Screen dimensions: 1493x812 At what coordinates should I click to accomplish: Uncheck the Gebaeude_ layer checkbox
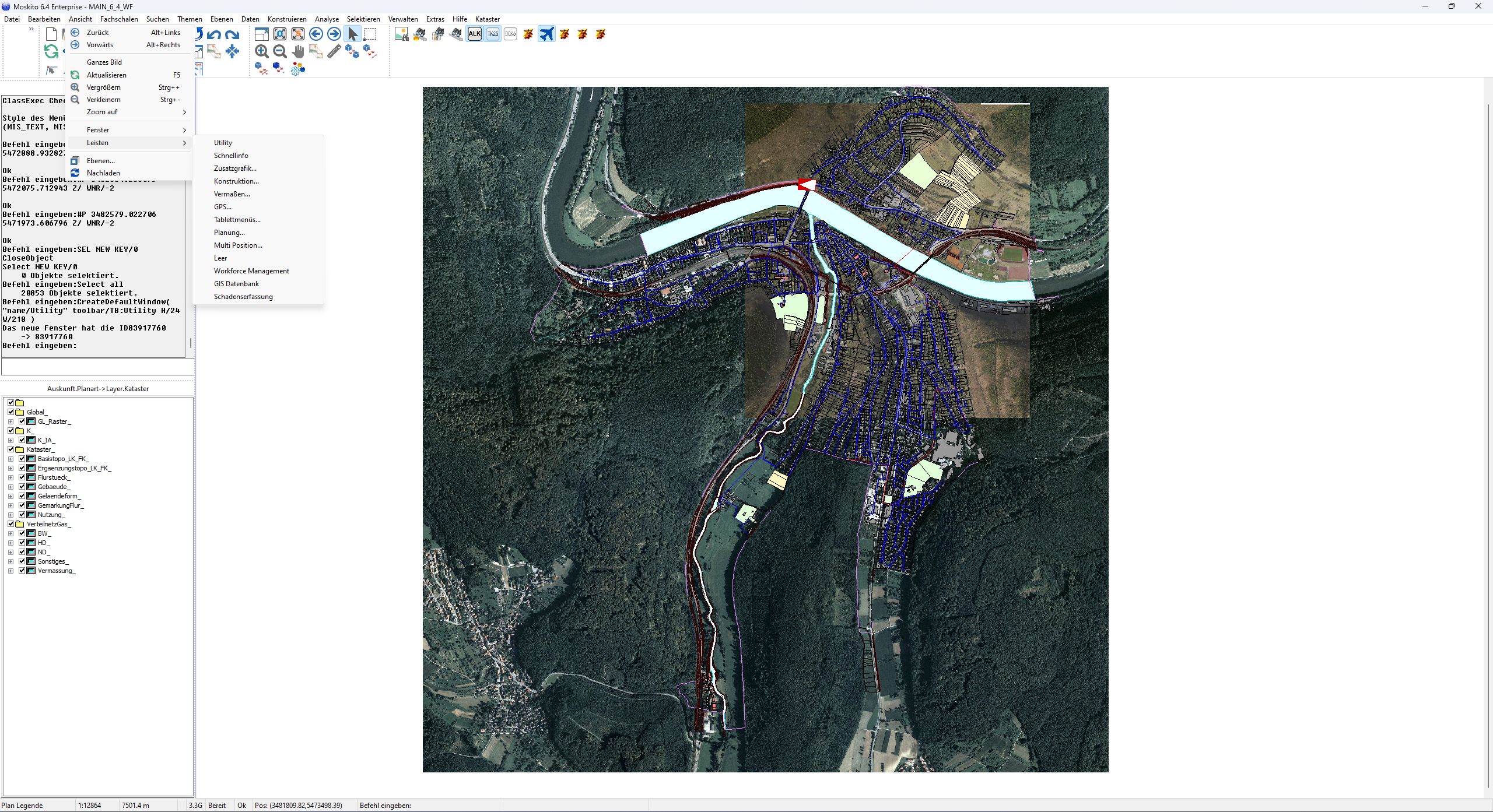click(22, 487)
